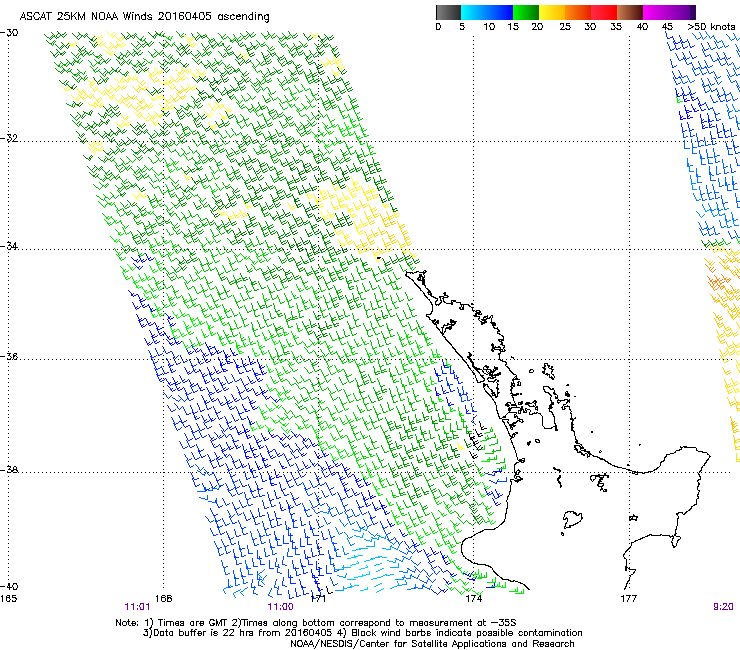Screen dimensions: 740x650
Task: Click the 'Data buffer is 22 hrs' note line
Action: [362, 633]
